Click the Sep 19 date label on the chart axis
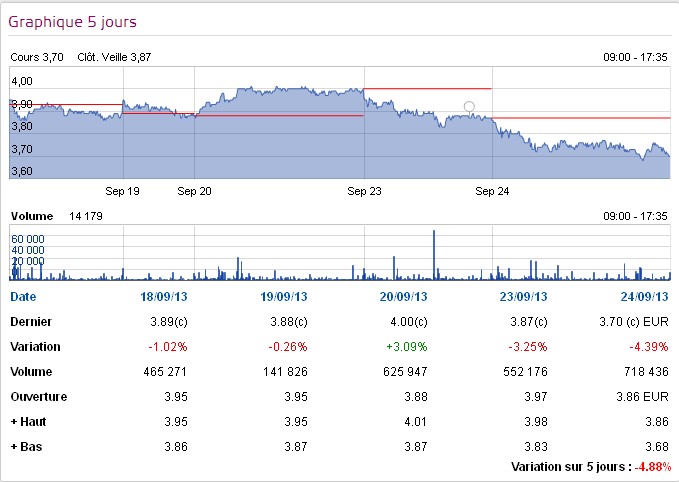Viewport: 679px width, 482px height. click(x=122, y=188)
